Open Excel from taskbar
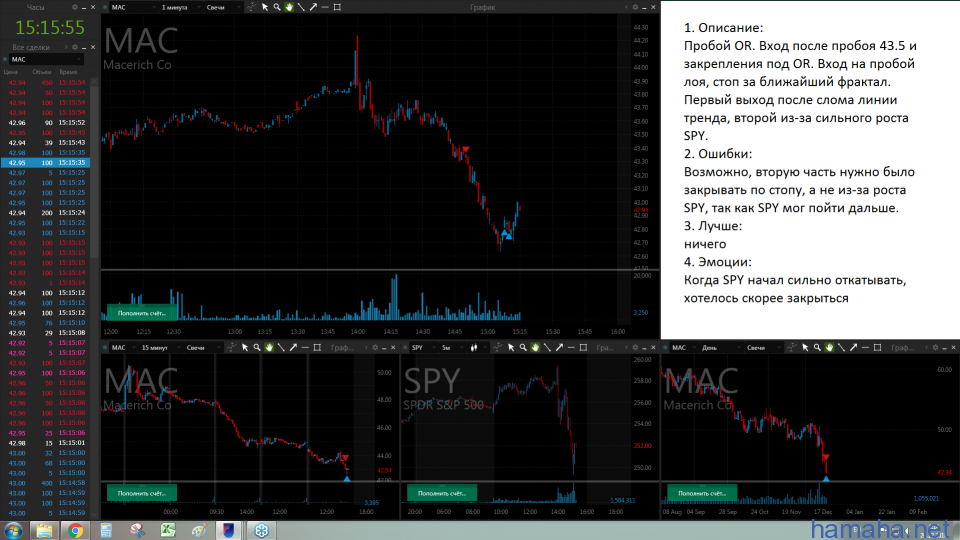The width and height of the screenshot is (960, 540). tap(168, 530)
